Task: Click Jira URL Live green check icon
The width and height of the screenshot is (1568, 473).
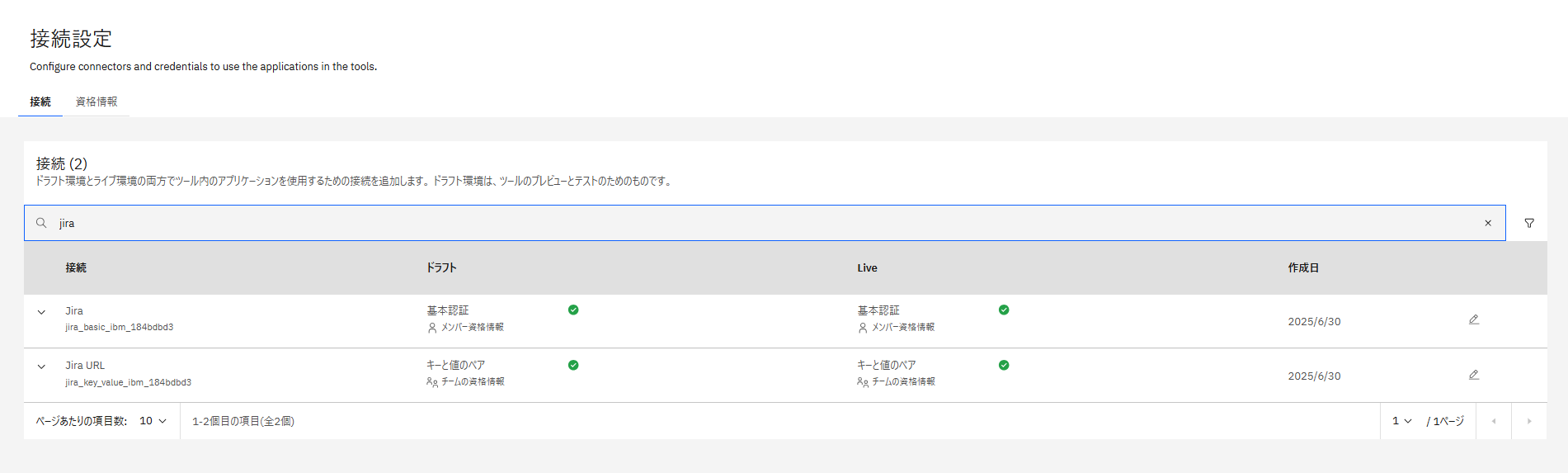Action: point(1004,365)
